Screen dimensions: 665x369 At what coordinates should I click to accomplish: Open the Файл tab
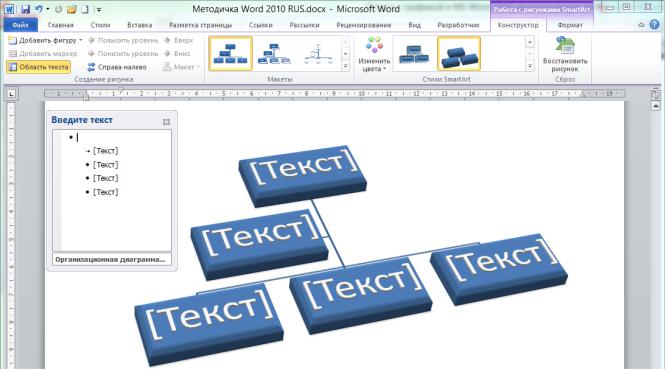tap(20, 25)
